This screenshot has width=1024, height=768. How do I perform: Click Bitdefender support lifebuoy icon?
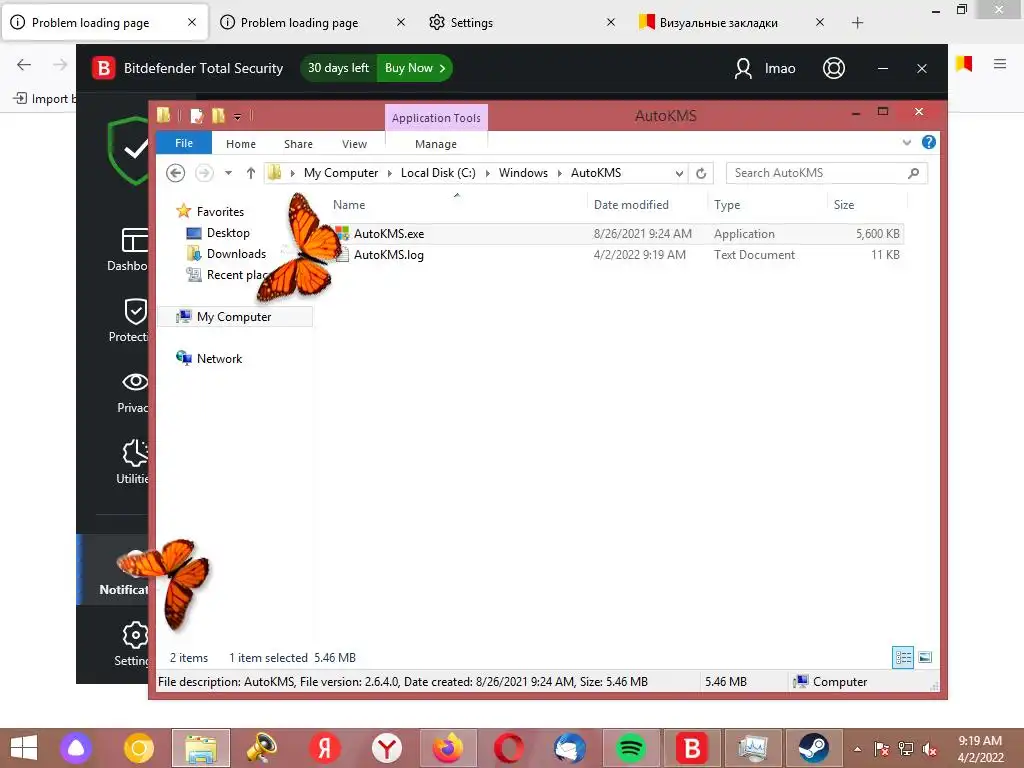coord(834,68)
